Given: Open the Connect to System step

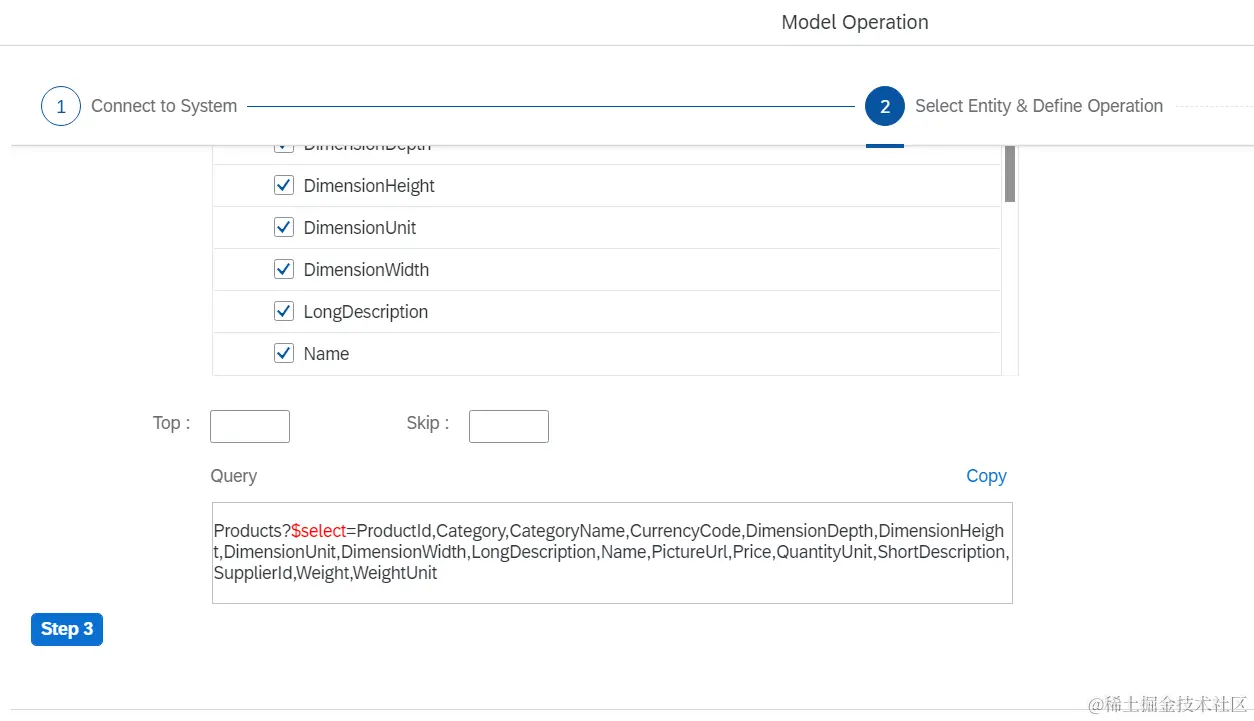Looking at the screenshot, I should (164, 106).
